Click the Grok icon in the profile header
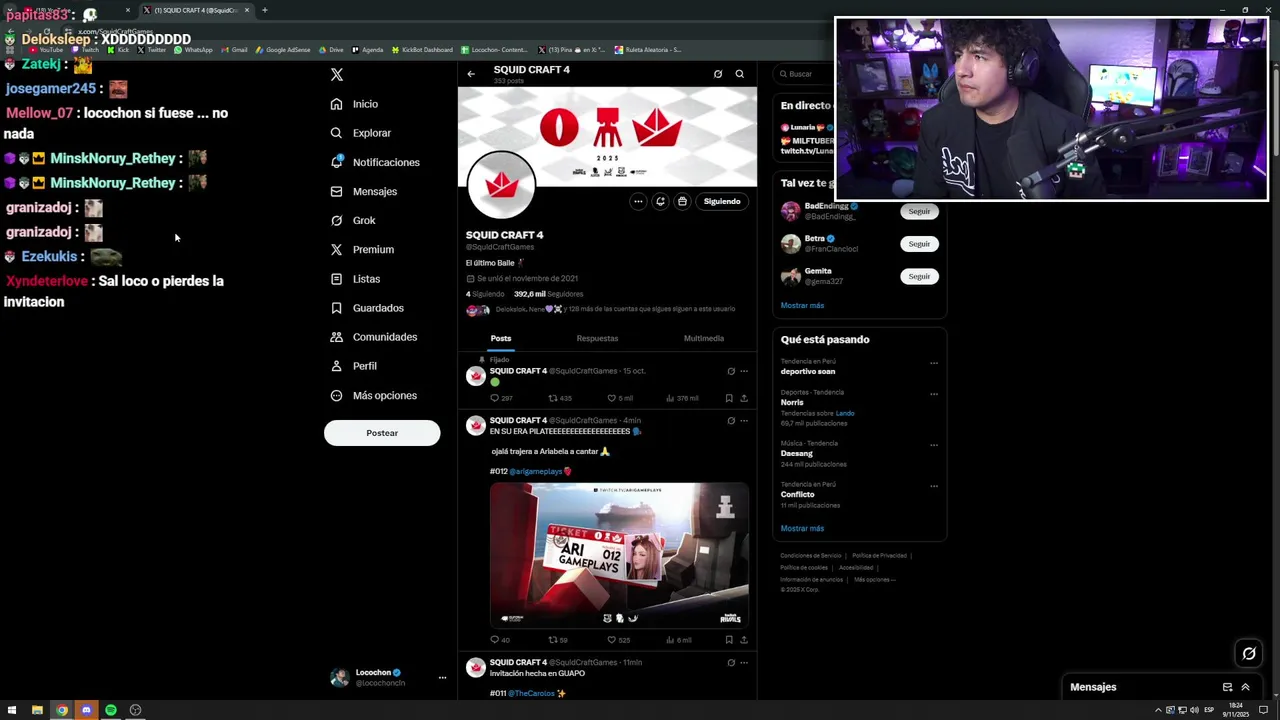This screenshot has width=1280, height=720. point(718,74)
